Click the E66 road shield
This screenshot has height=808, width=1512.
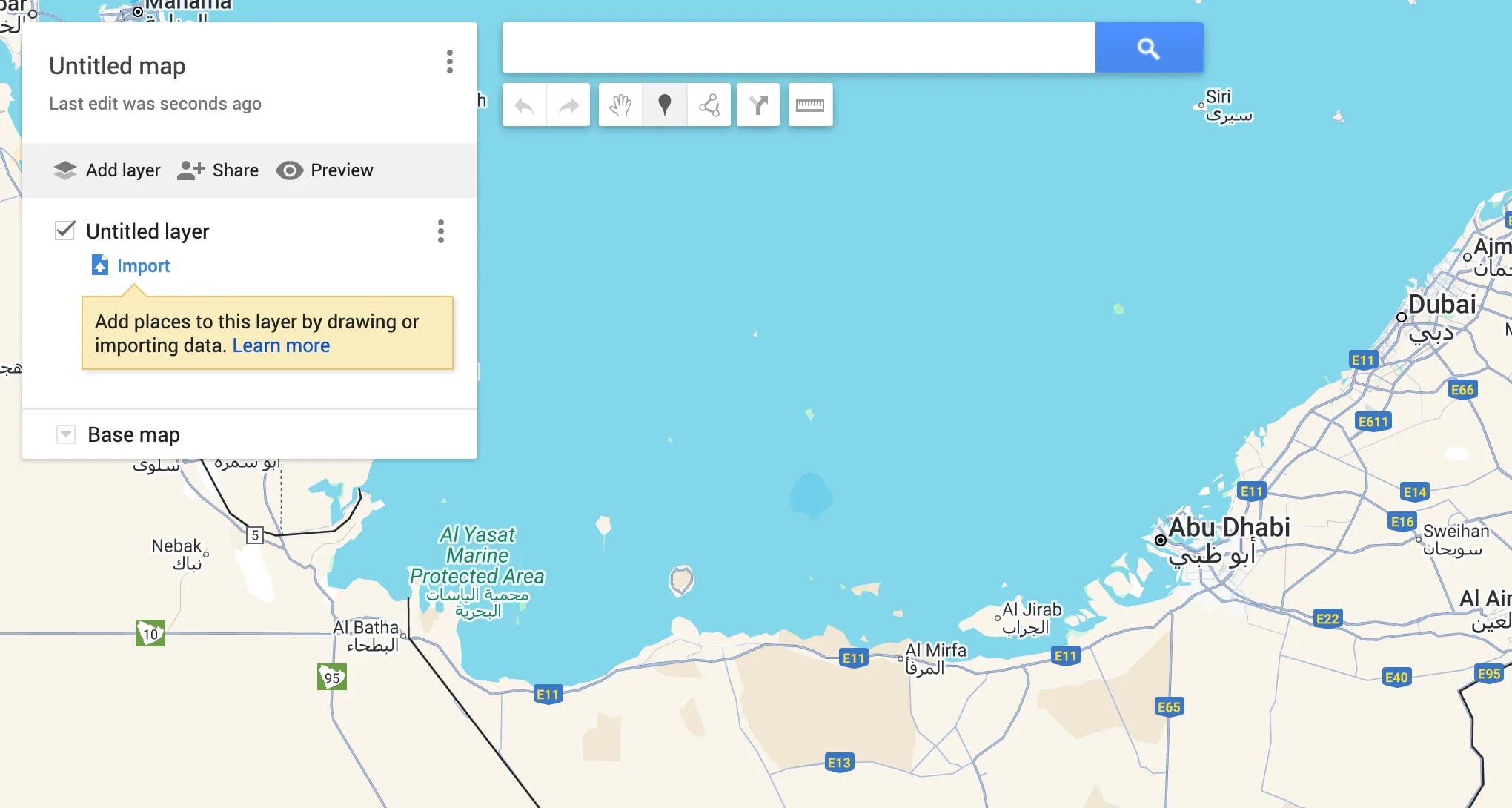coord(1462,389)
